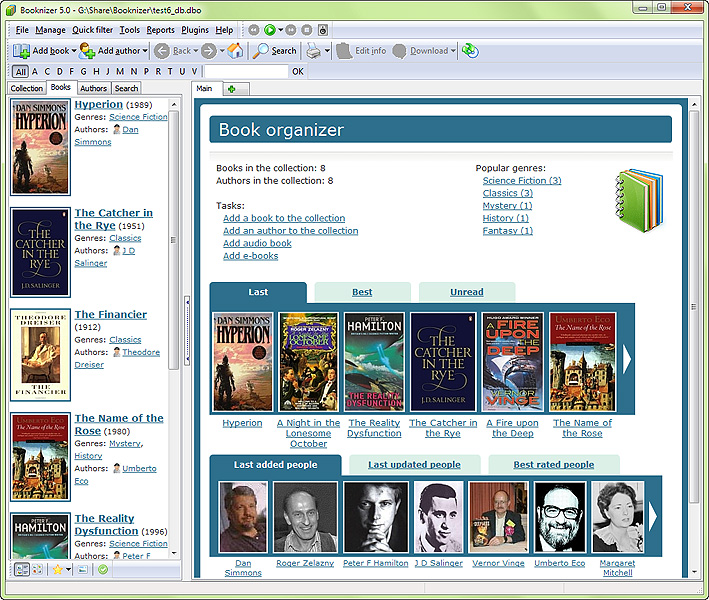Click the Home icon in the toolbar
The image size is (709, 600).
coord(235,51)
